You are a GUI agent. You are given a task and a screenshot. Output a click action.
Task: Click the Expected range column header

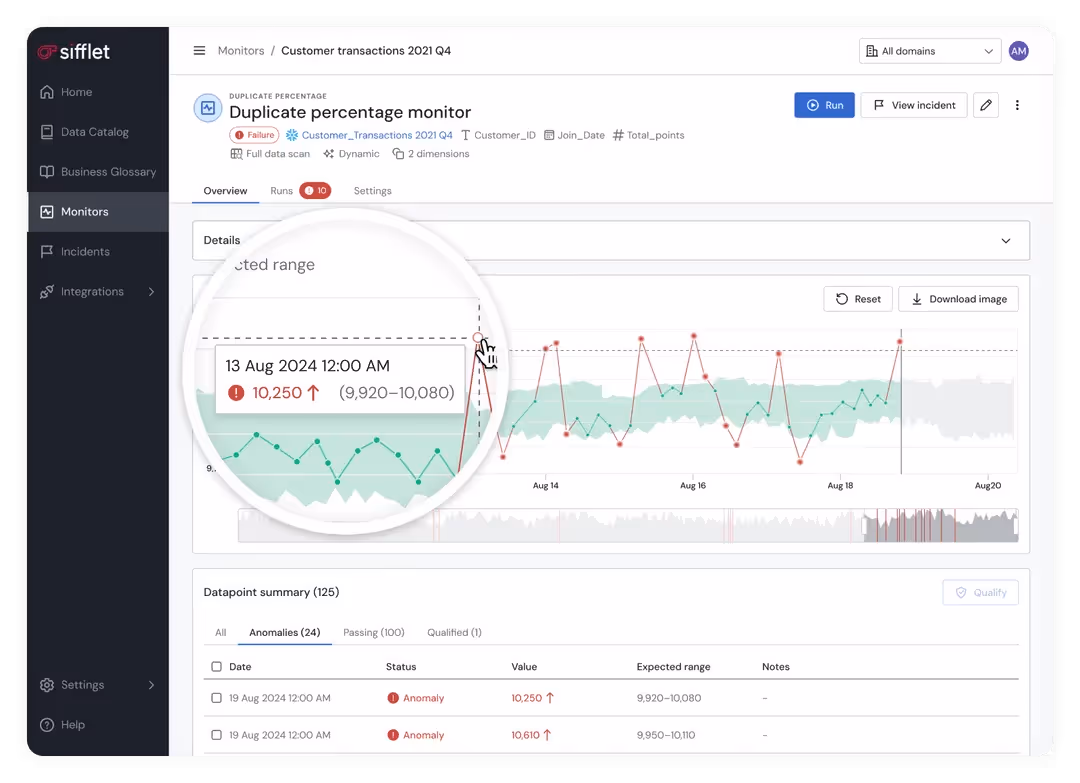click(673, 667)
